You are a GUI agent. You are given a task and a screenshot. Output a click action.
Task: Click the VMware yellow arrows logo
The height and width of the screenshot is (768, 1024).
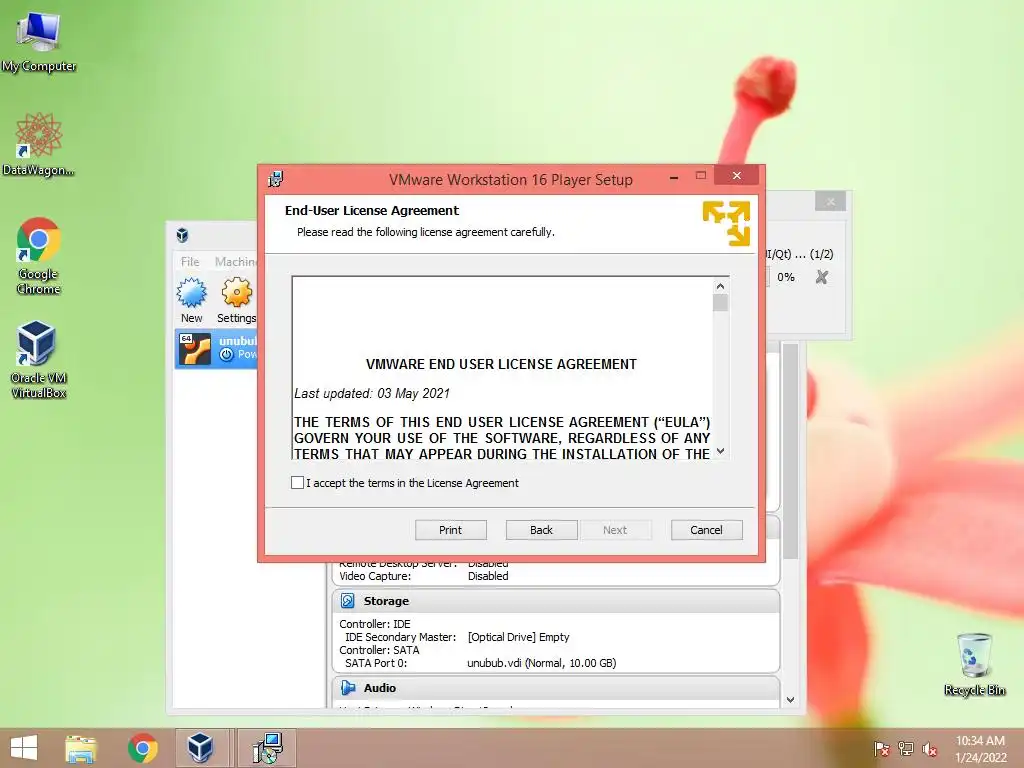(x=726, y=223)
